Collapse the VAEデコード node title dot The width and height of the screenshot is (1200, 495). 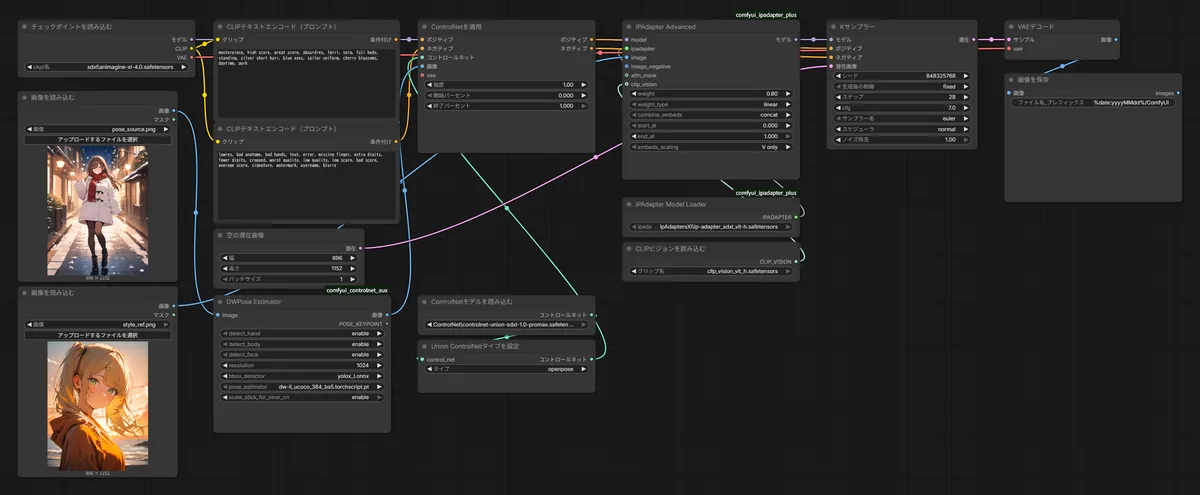coord(1011,26)
